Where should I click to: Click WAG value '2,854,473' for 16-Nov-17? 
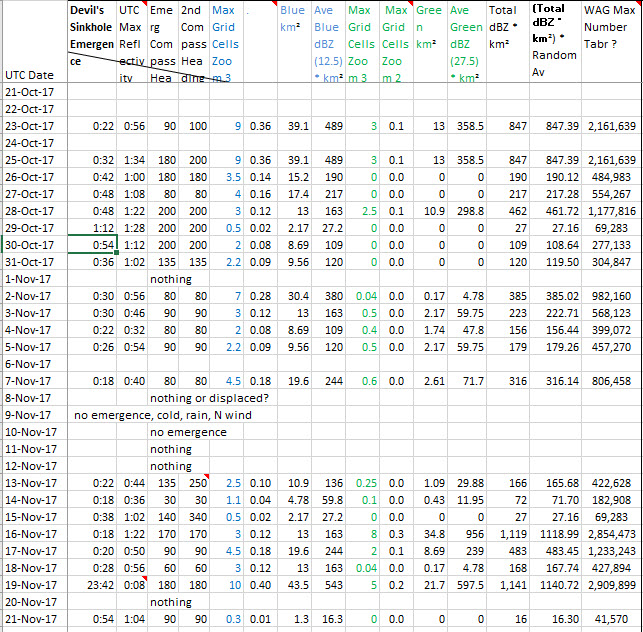coord(612,534)
